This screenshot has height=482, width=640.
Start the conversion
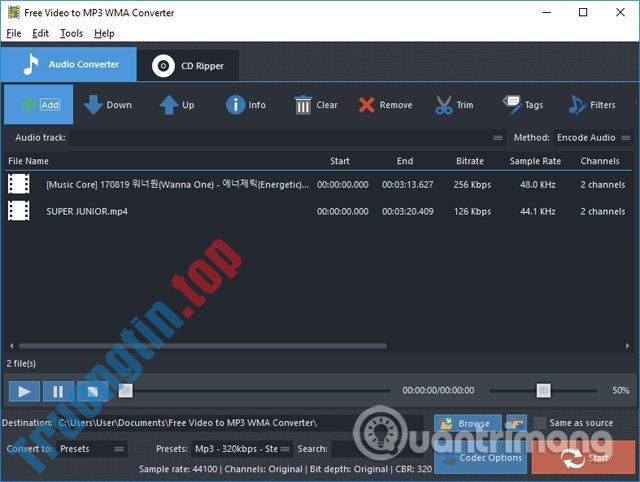click(583, 458)
